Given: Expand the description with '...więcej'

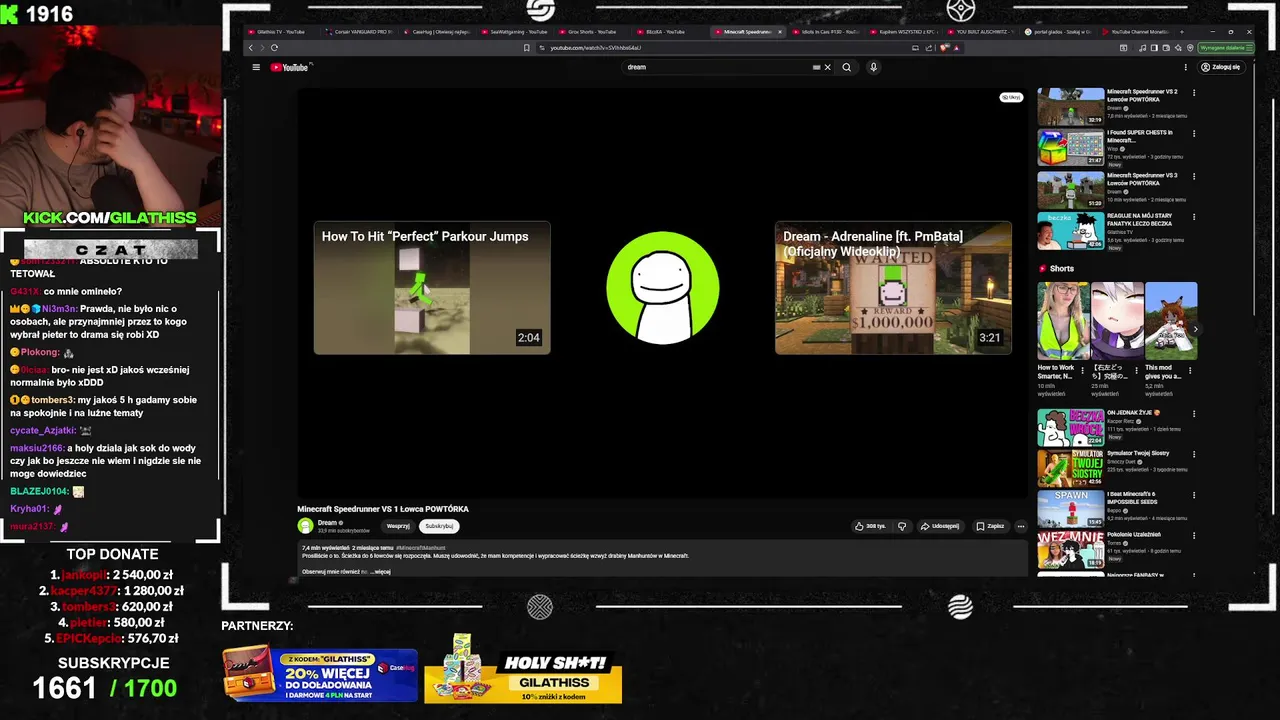Looking at the screenshot, I should (x=380, y=572).
